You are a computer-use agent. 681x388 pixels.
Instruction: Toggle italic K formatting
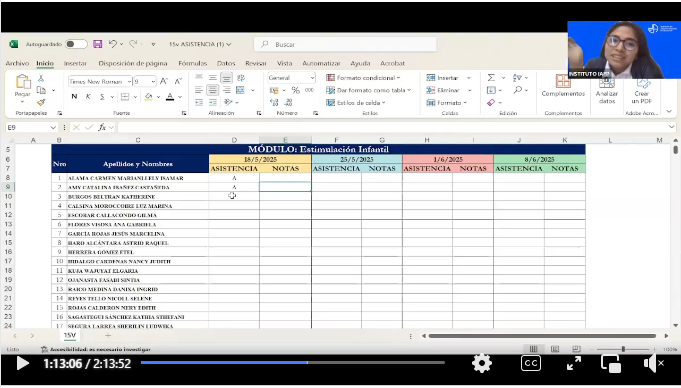coord(88,96)
